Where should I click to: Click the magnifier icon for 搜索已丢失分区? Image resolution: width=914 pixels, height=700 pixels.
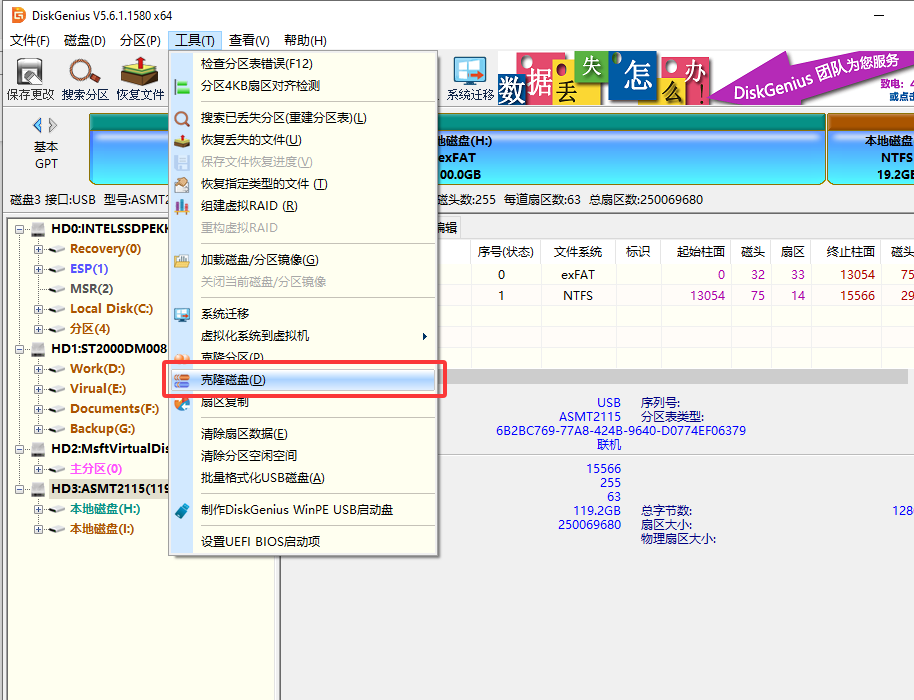(182, 118)
